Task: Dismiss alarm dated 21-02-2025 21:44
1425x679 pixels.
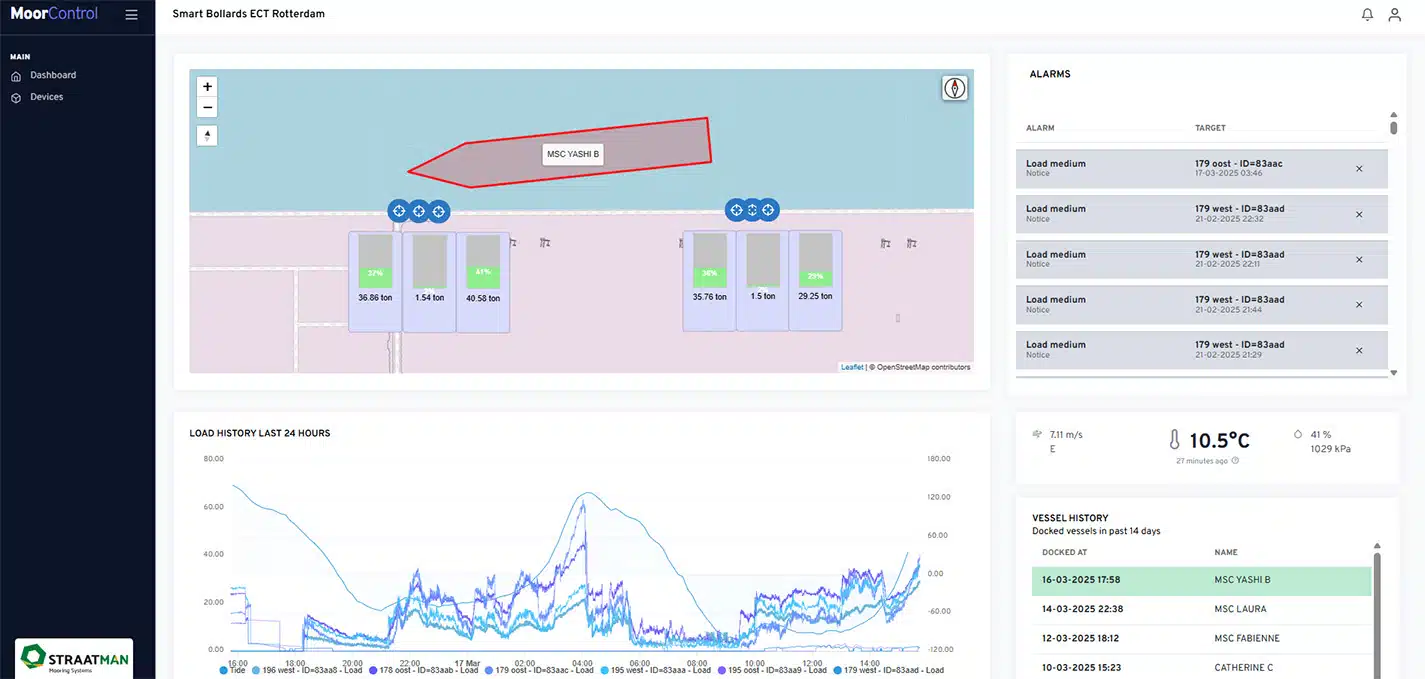Action: [x=1359, y=305]
